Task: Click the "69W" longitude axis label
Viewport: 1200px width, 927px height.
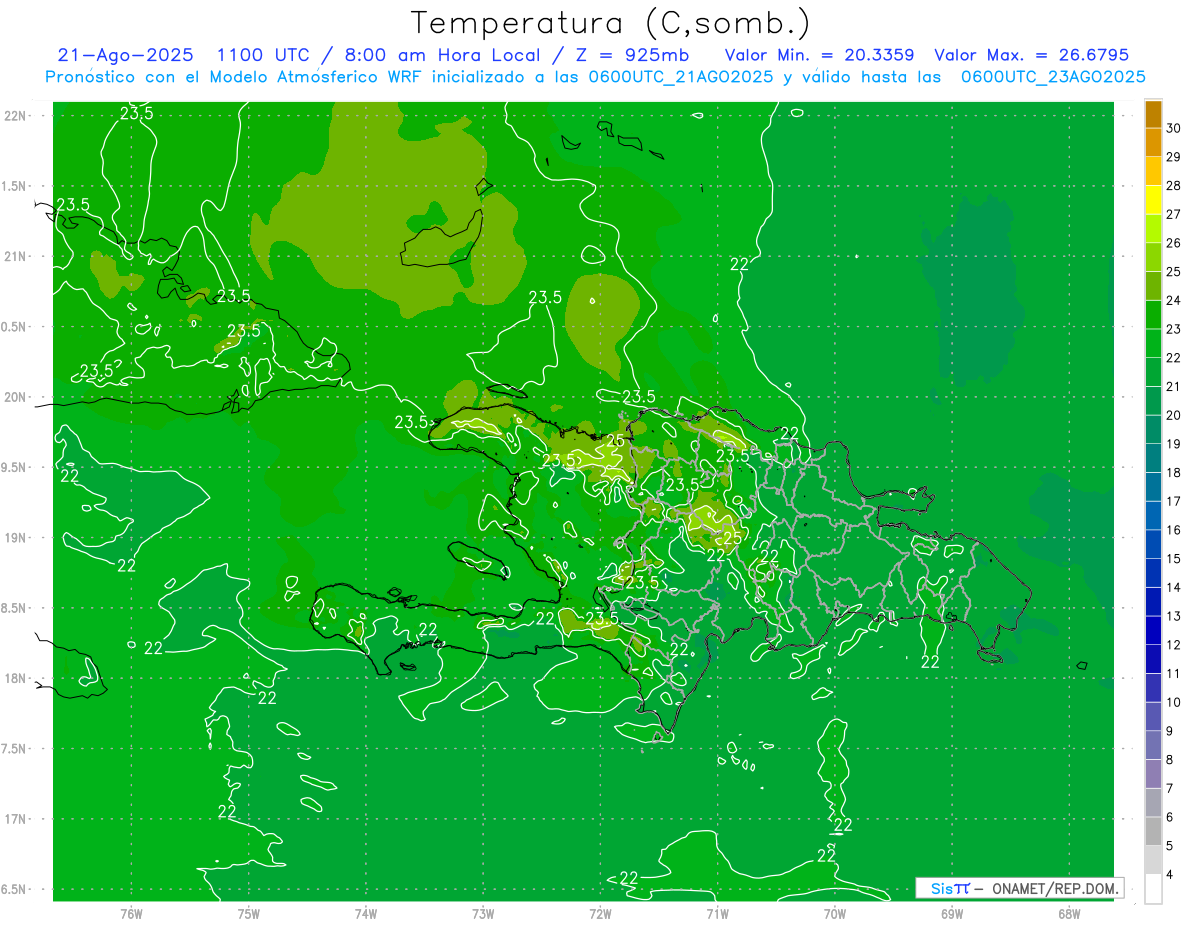Action: pos(952,914)
